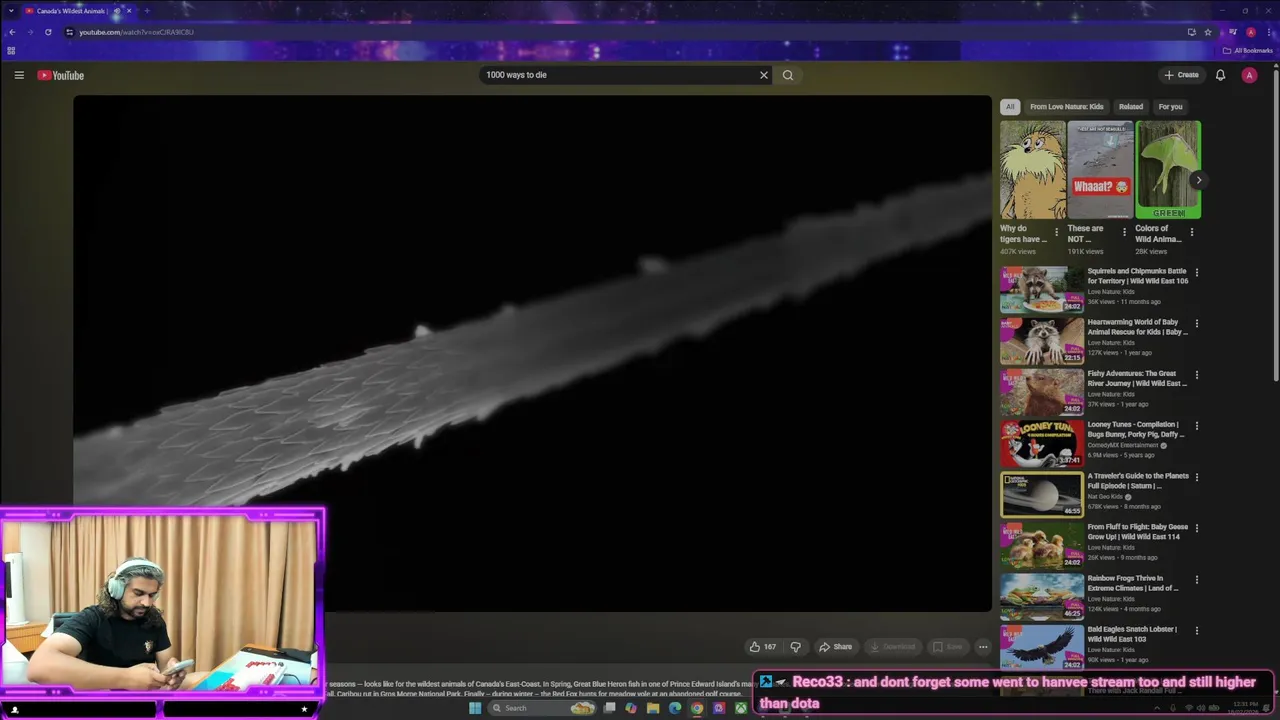Click the video player area
Screen dimensions: 1280x720
point(532,353)
